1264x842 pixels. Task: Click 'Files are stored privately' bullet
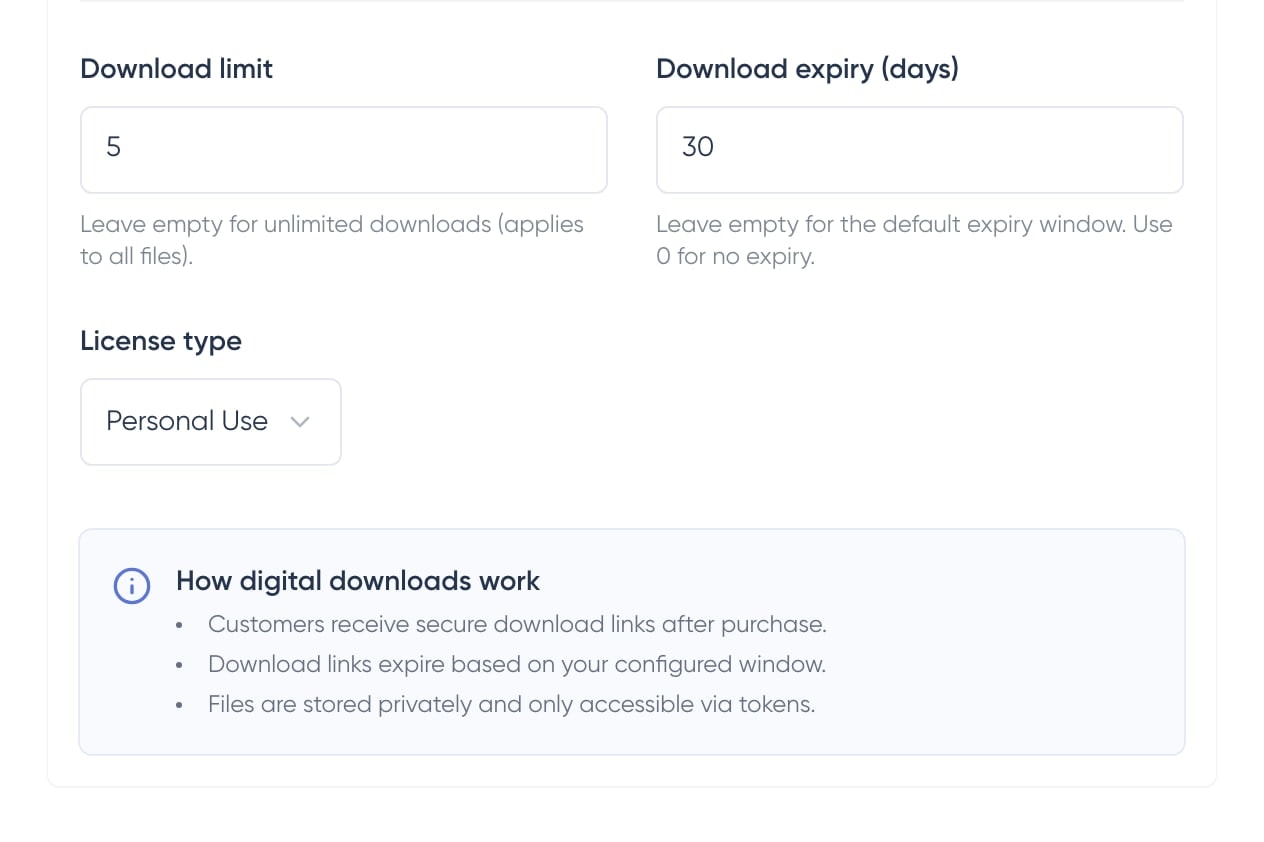(x=511, y=704)
